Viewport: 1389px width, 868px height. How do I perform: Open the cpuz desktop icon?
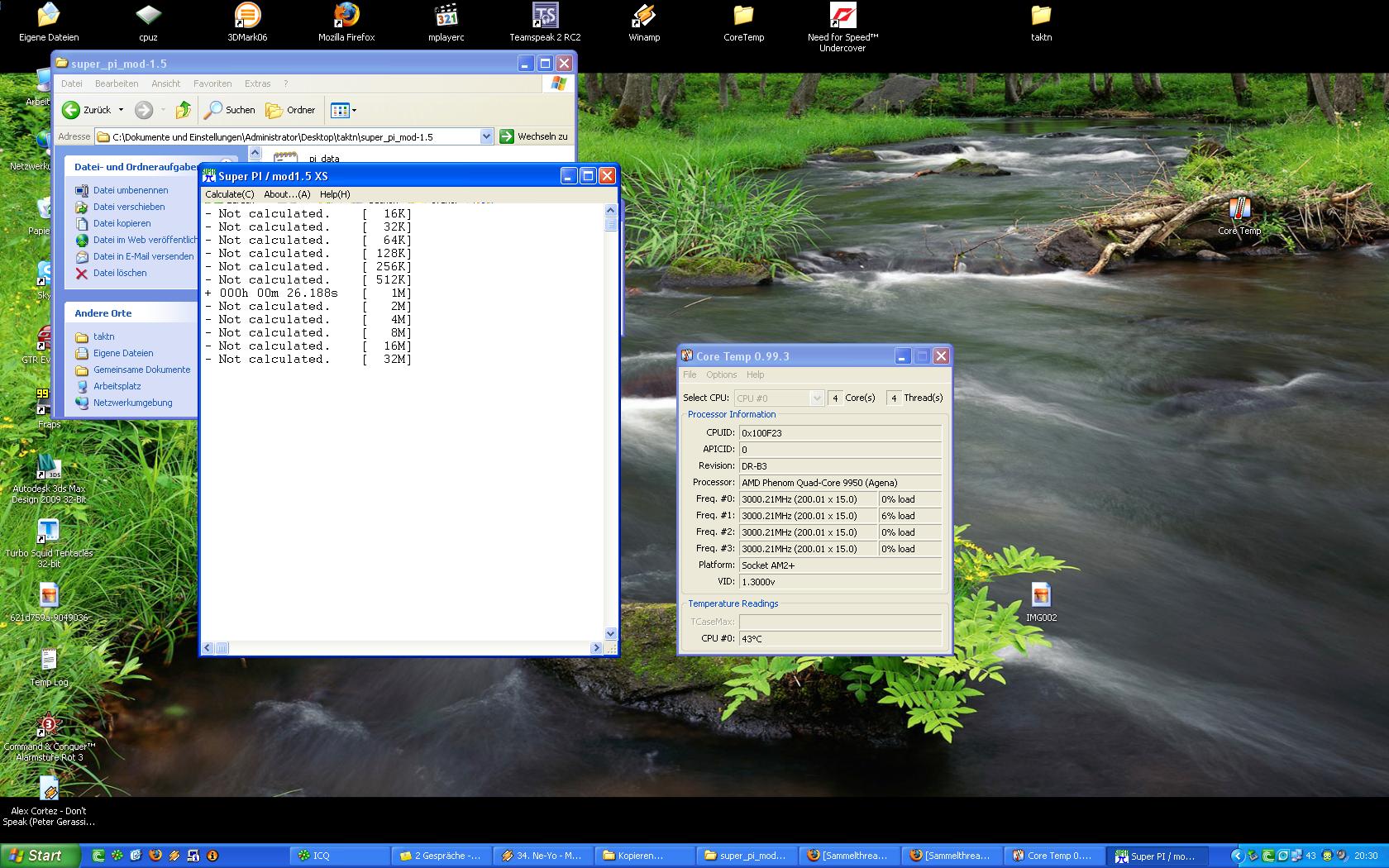148,22
